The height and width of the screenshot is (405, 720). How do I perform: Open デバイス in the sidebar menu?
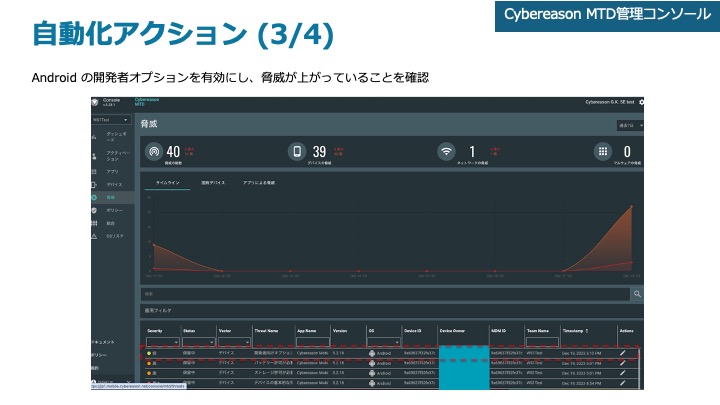coord(114,185)
